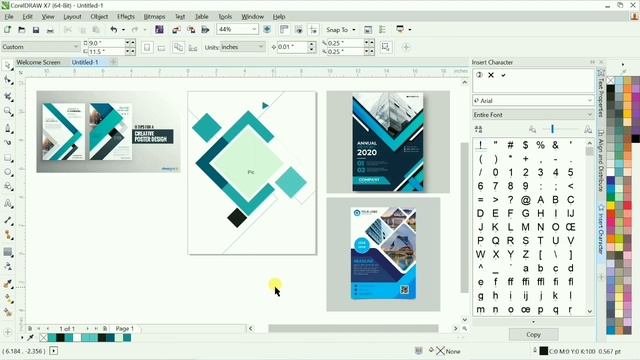Set page orientation to Portrait
The height and width of the screenshot is (360, 640).
coord(147,47)
